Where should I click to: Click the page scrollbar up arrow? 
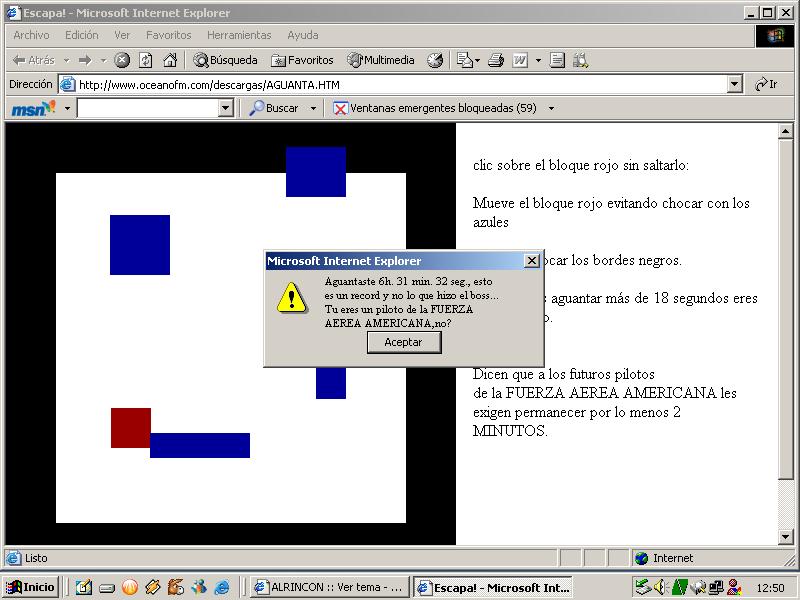(786, 132)
